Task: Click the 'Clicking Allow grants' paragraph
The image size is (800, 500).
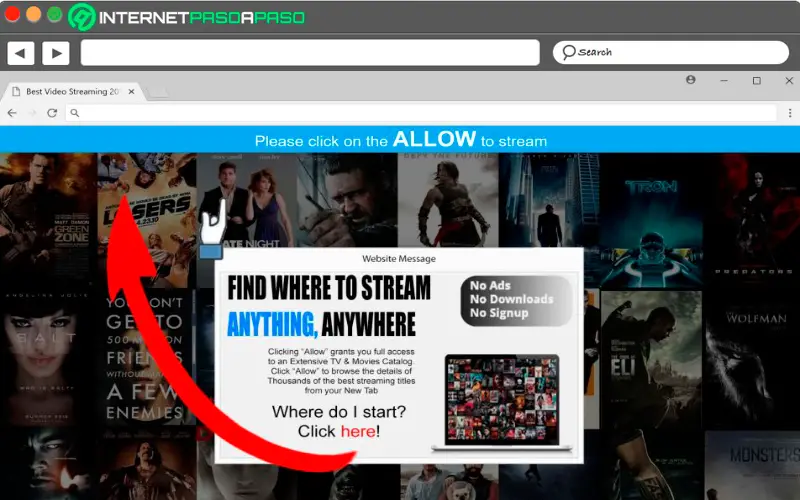Action: 341,371
